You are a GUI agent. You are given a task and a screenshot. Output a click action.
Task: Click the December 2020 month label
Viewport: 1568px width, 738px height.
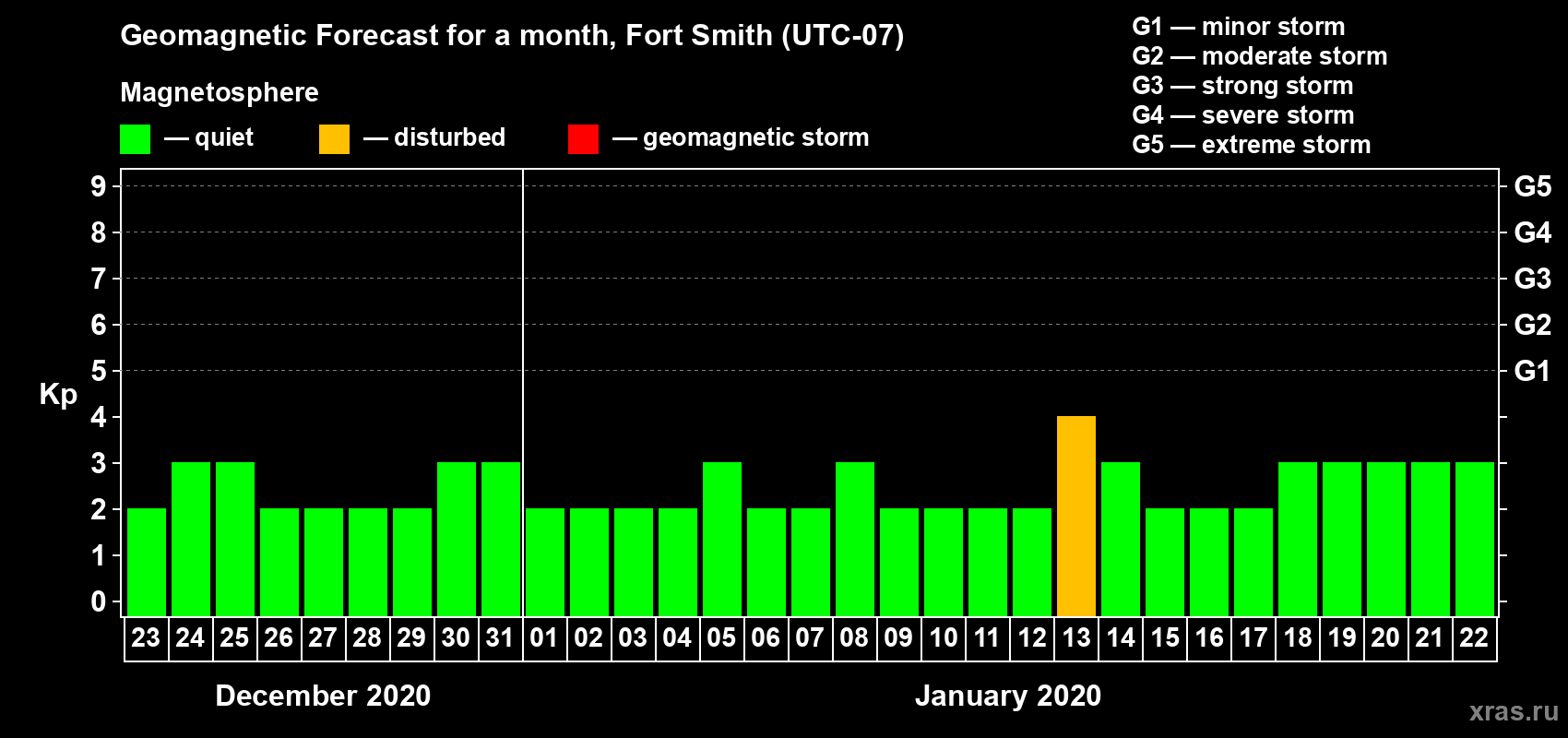coord(323,696)
